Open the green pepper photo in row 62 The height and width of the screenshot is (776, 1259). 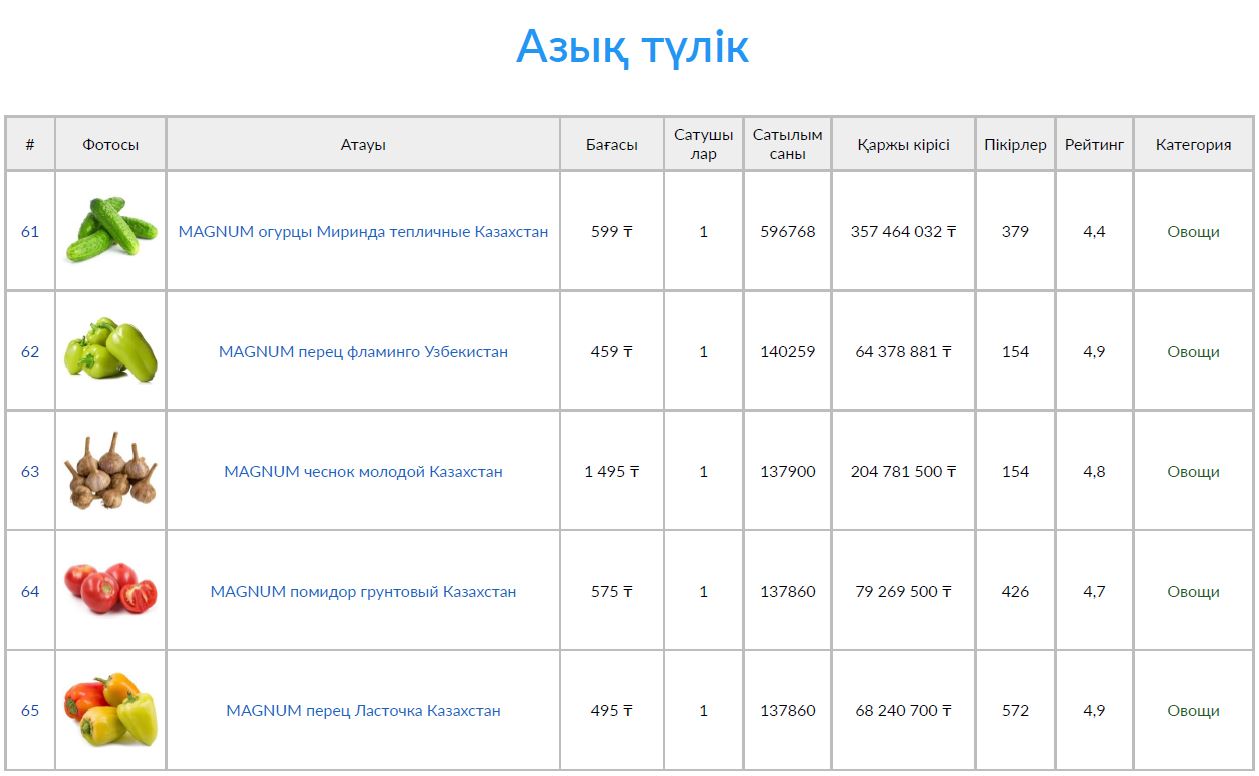pyautogui.click(x=111, y=351)
